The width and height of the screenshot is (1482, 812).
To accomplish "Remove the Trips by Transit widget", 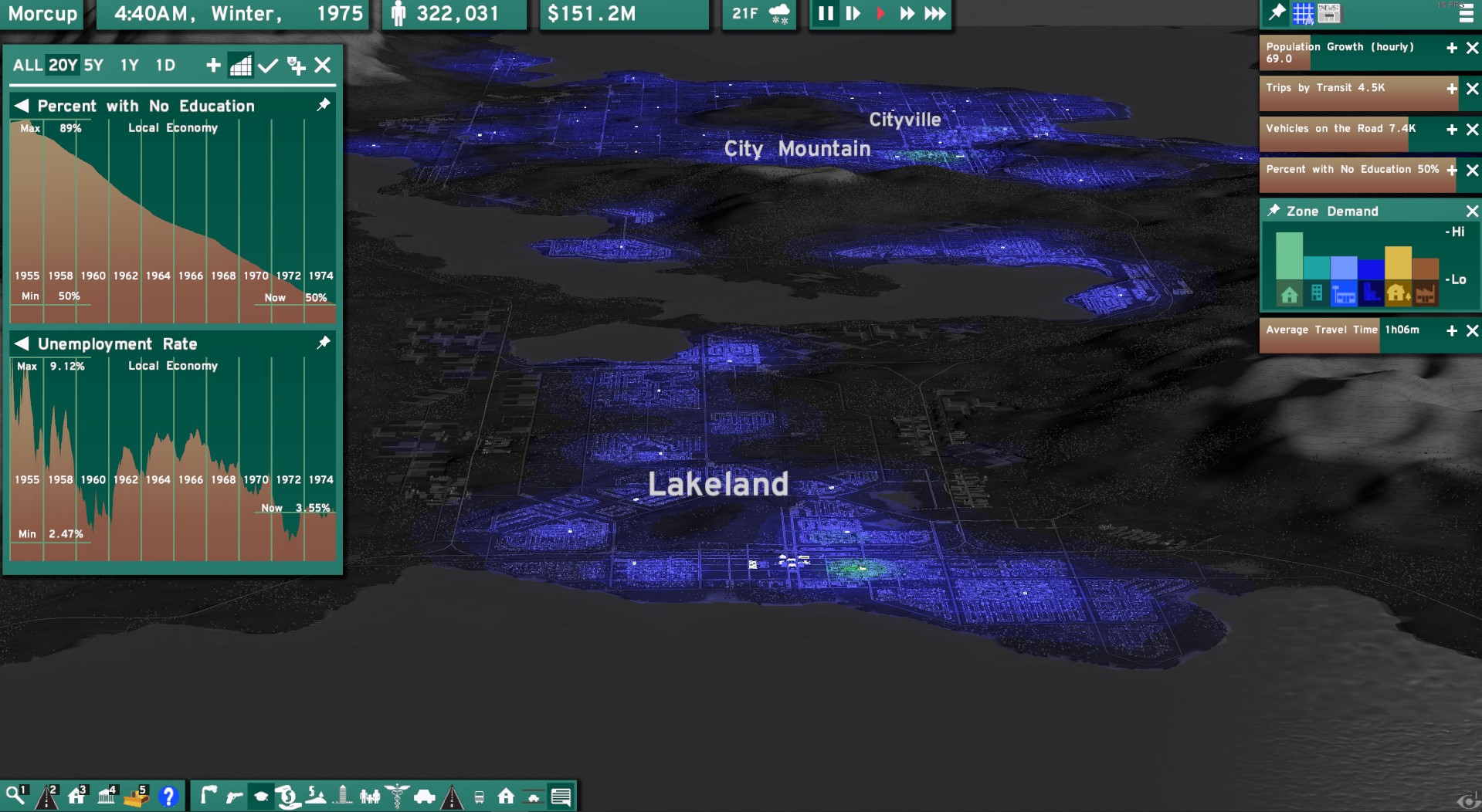I will (x=1473, y=89).
